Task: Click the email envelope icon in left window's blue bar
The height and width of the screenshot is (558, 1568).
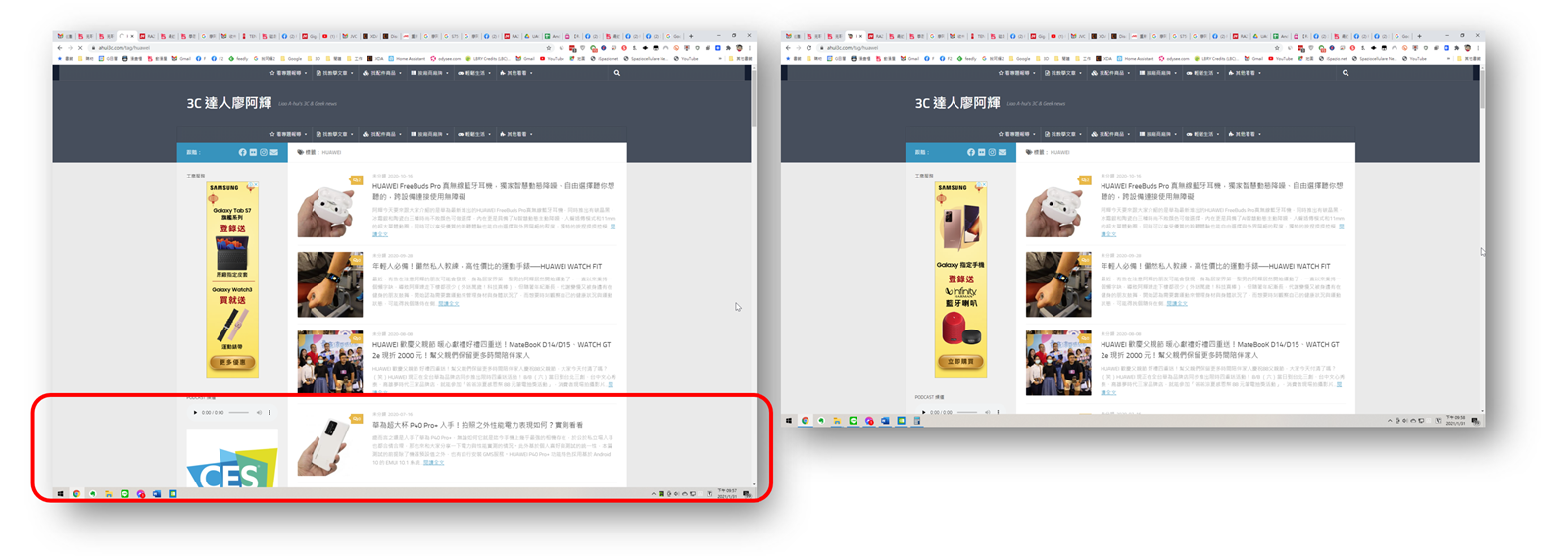Action: point(274,152)
